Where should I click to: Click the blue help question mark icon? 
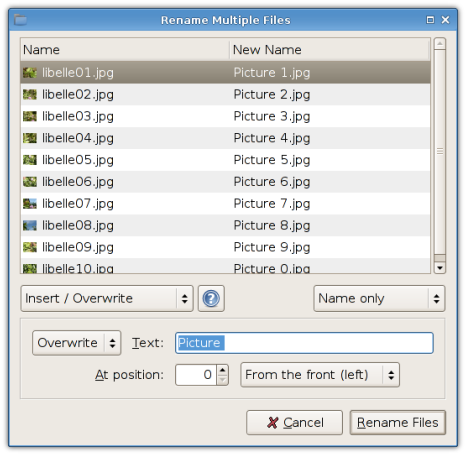(211, 298)
